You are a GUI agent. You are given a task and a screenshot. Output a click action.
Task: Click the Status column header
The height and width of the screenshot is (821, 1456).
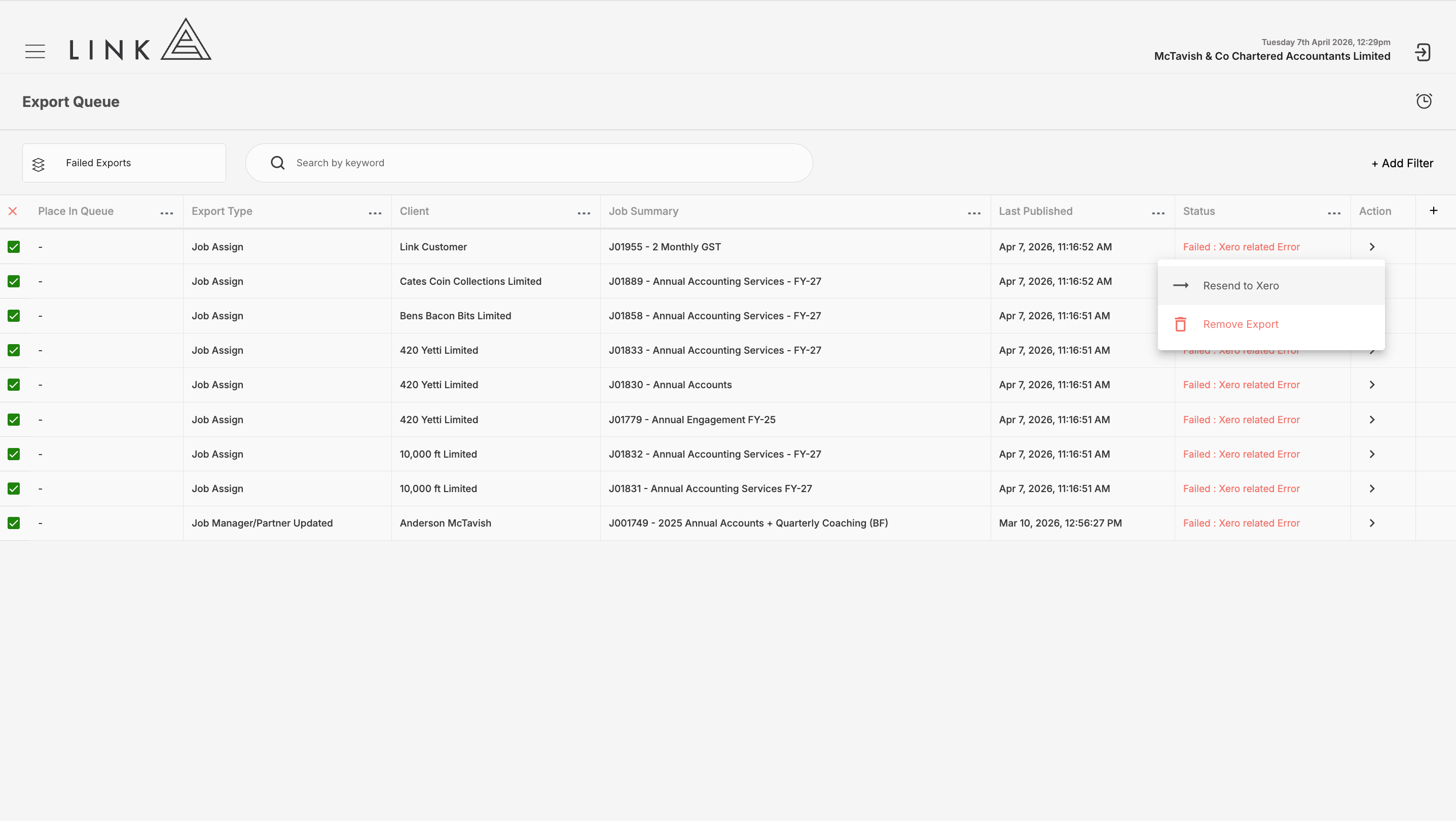click(1199, 211)
